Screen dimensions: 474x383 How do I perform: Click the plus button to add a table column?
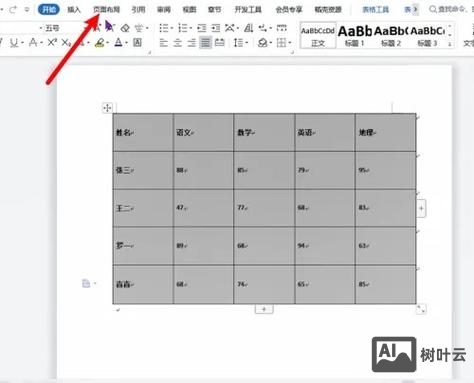point(421,208)
